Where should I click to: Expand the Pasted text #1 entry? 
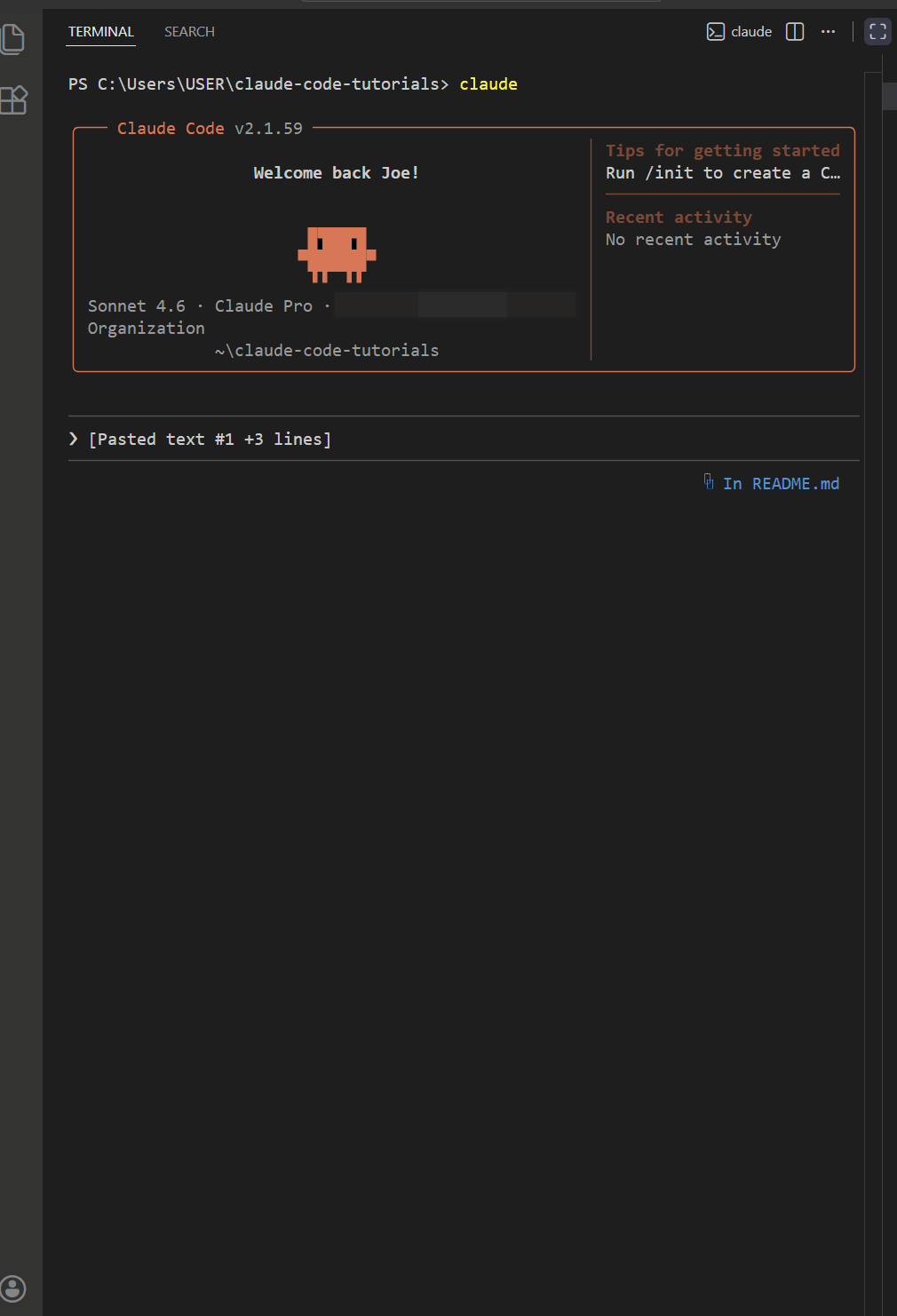tap(210, 438)
